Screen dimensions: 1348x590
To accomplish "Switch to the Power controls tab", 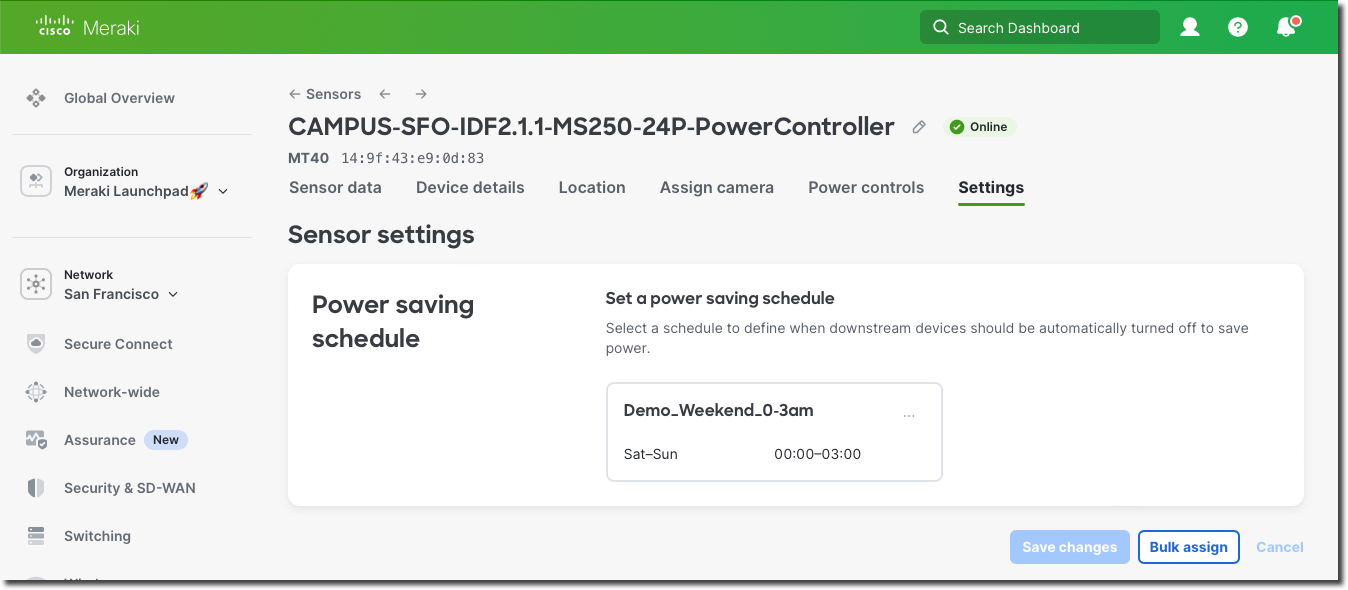I will point(866,187).
